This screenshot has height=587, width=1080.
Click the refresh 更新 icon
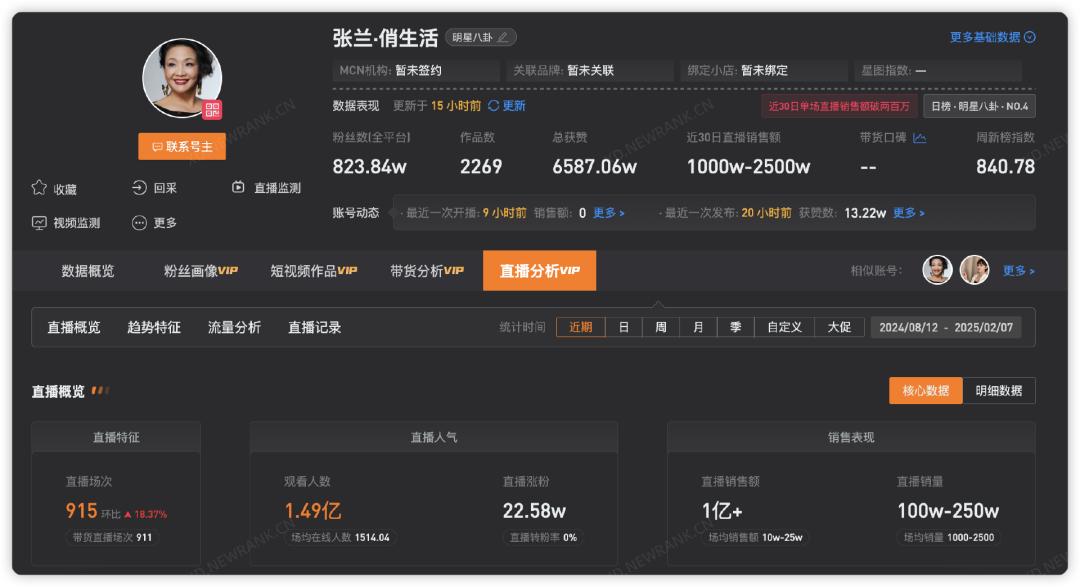coord(493,106)
